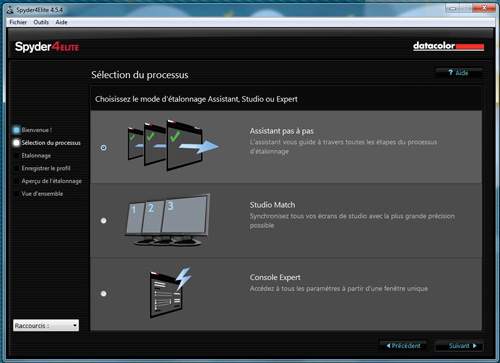Viewport: 500px width, 363px height.
Task: Minimize the Spyder4Elite window
Action: [453, 8]
